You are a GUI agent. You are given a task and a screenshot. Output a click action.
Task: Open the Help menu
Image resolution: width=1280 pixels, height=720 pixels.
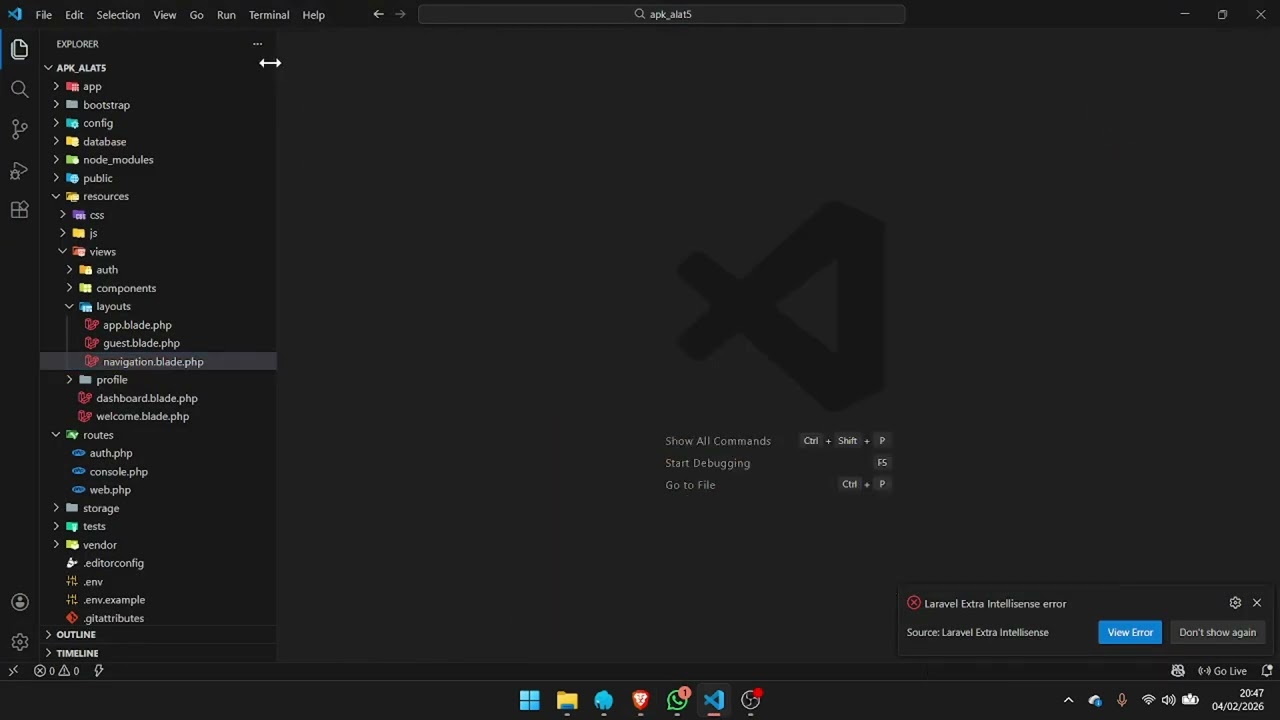tap(314, 15)
